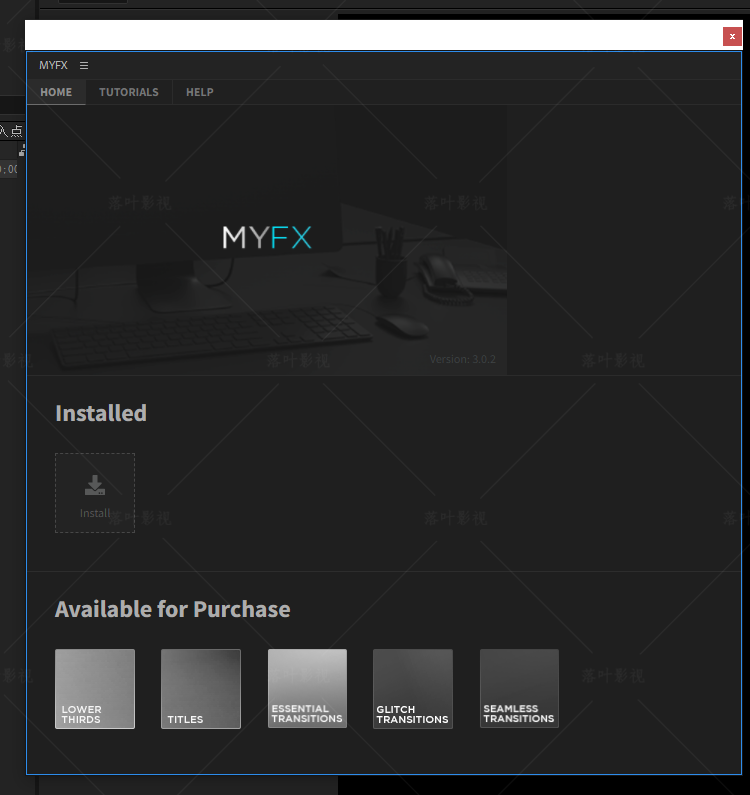750x795 pixels.
Task: Open the Glitch Transitions pack
Action: click(413, 689)
